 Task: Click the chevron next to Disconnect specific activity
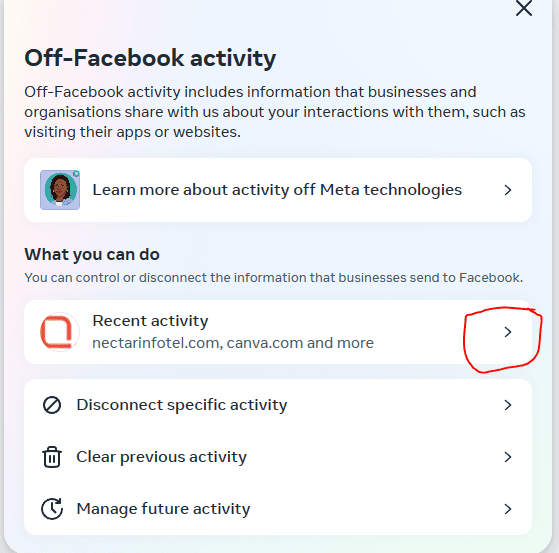point(508,405)
